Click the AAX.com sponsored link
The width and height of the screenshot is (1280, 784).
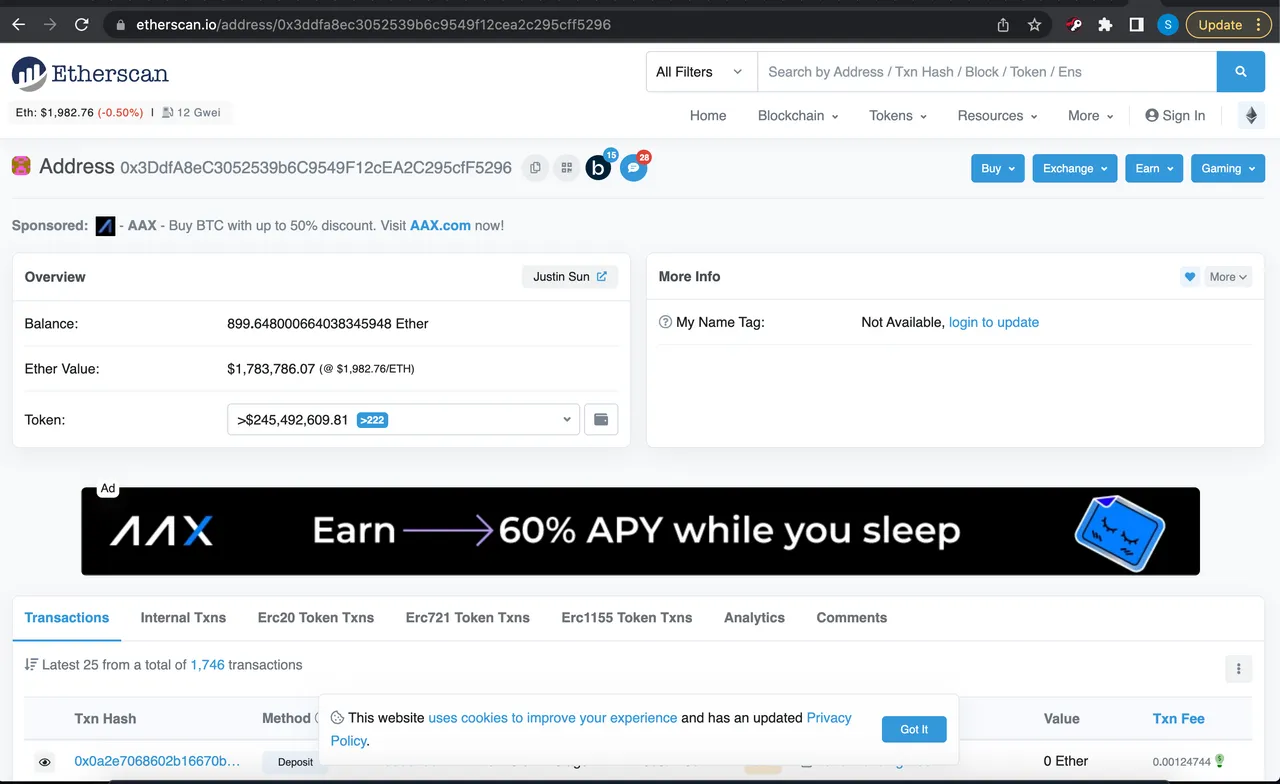click(x=440, y=226)
